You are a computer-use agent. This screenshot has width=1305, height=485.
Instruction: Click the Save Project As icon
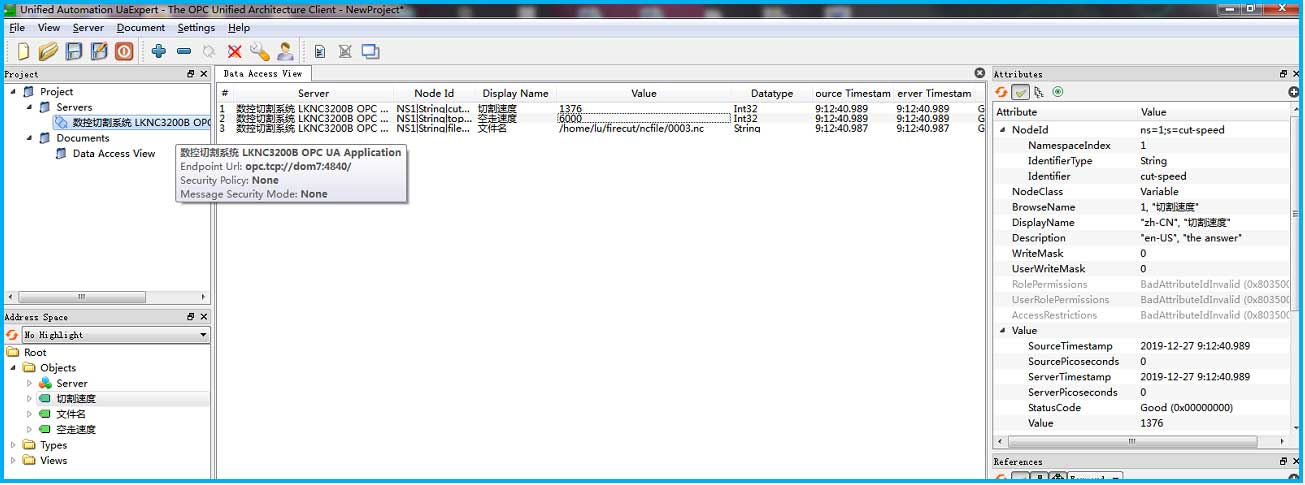(x=98, y=51)
